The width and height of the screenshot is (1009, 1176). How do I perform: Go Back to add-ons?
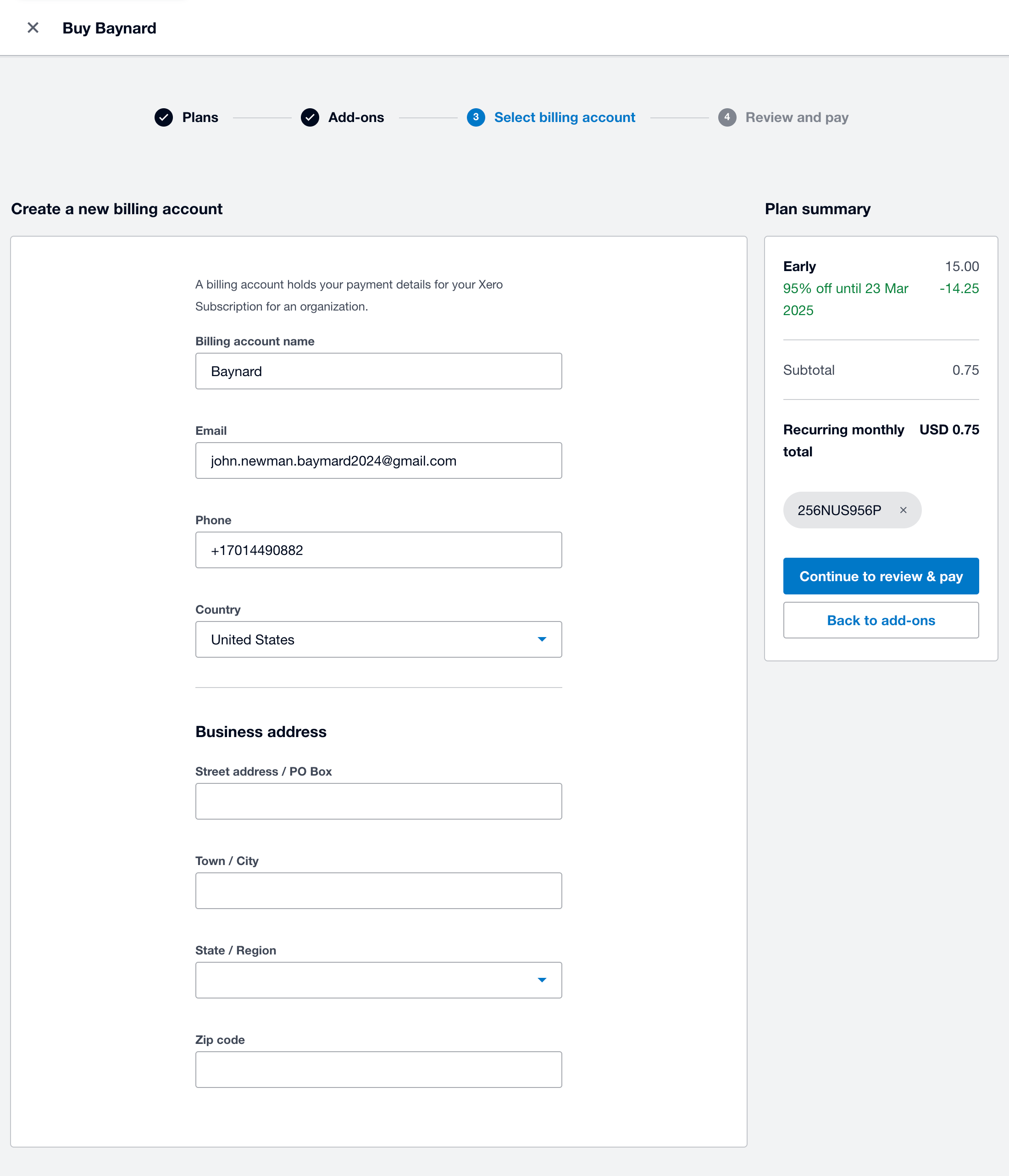[881, 621]
